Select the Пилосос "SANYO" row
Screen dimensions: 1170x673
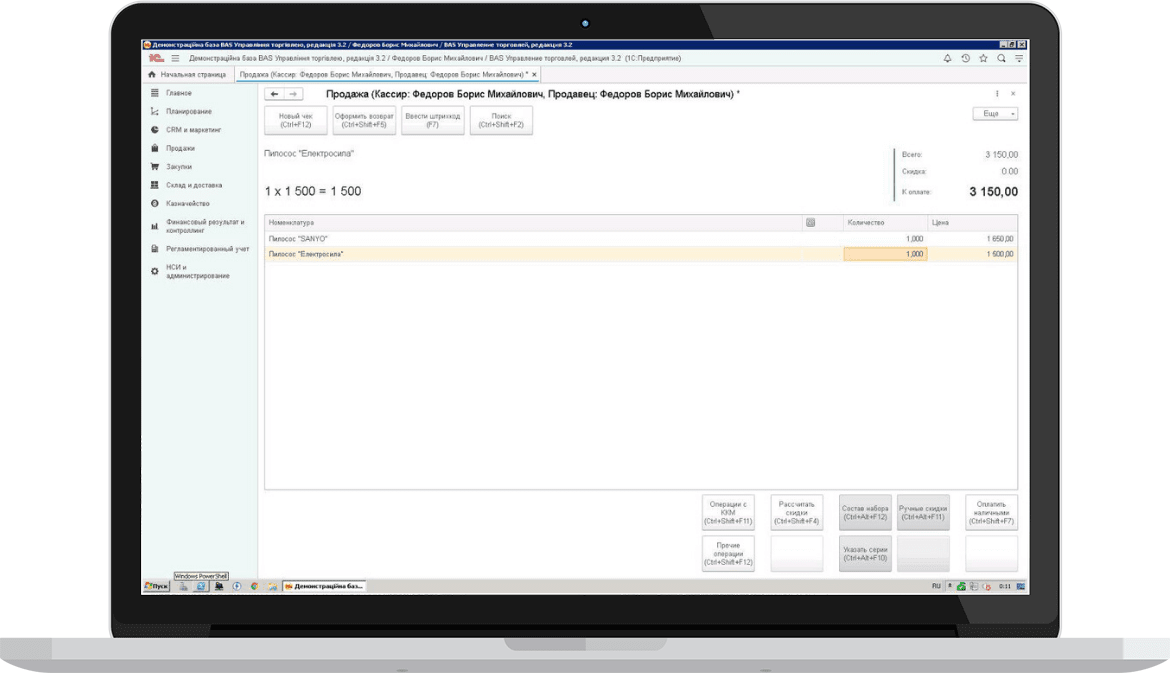click(x=500, y=239)
